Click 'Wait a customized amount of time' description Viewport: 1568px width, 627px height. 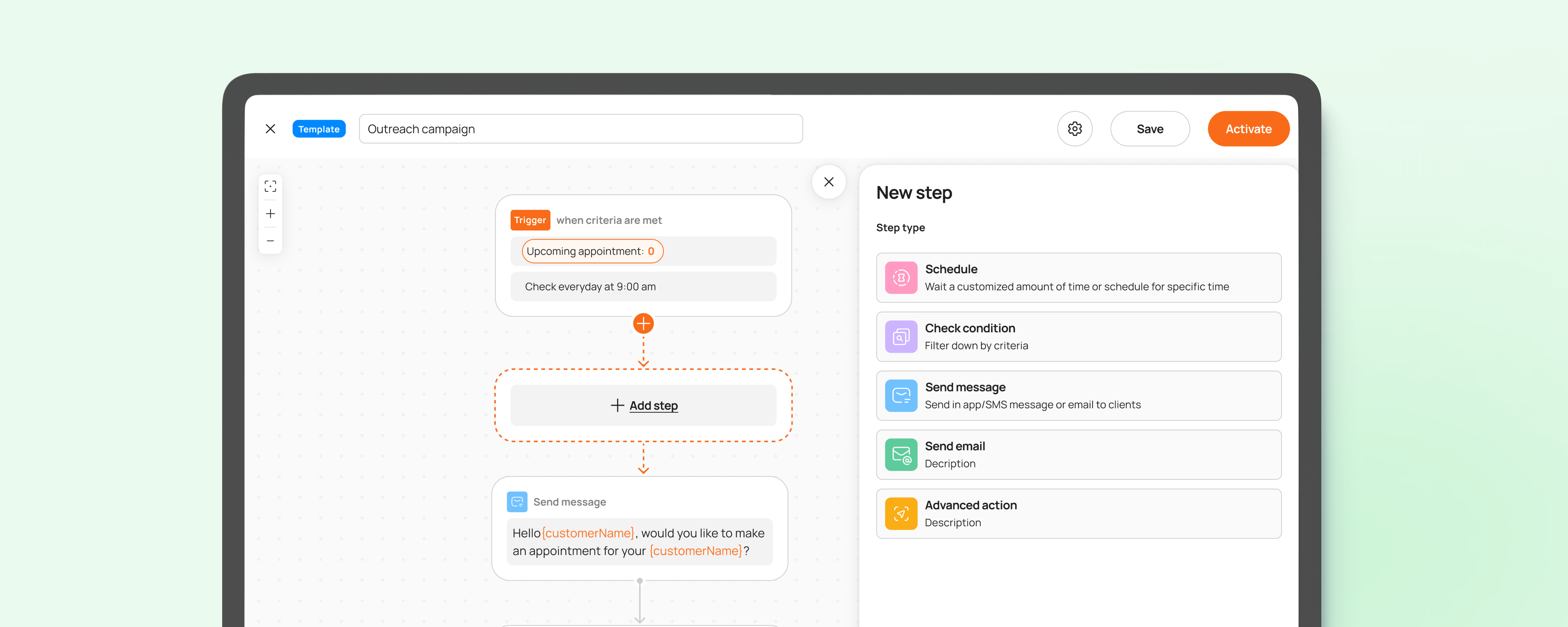tap(1077, 287)
